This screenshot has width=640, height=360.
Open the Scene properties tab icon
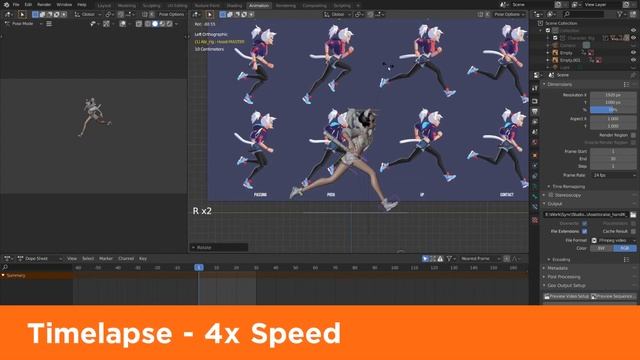pyautogui.click(x=535, y=132)
